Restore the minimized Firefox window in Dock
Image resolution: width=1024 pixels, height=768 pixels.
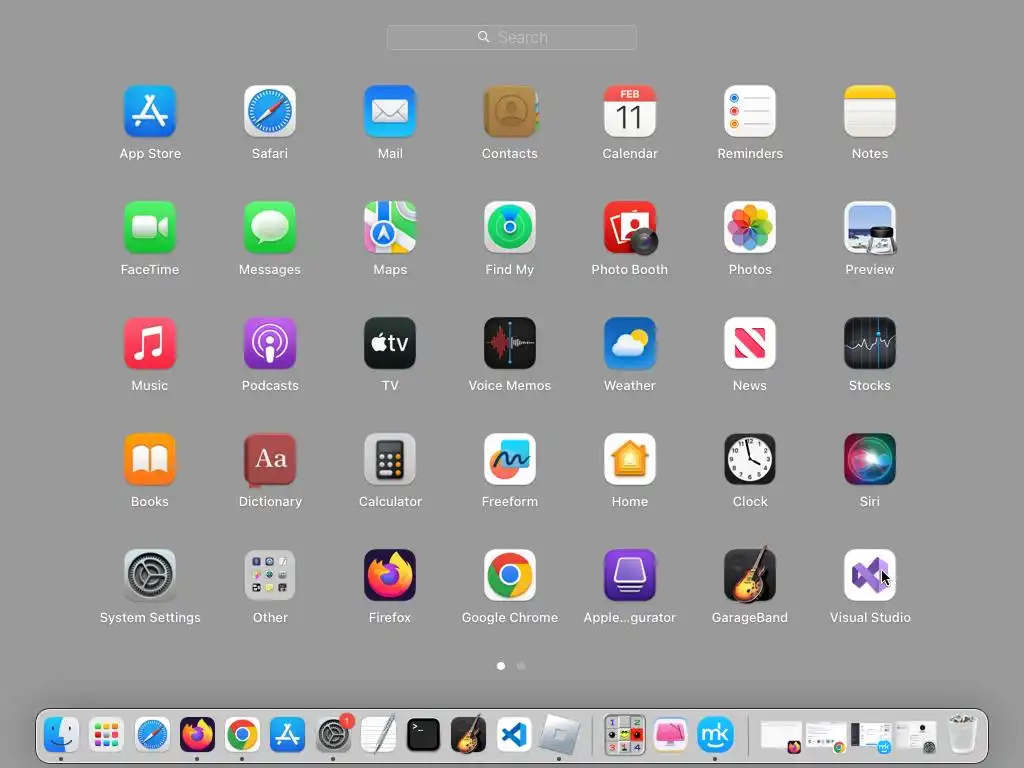pyautogui.click(x=781, y=737)
